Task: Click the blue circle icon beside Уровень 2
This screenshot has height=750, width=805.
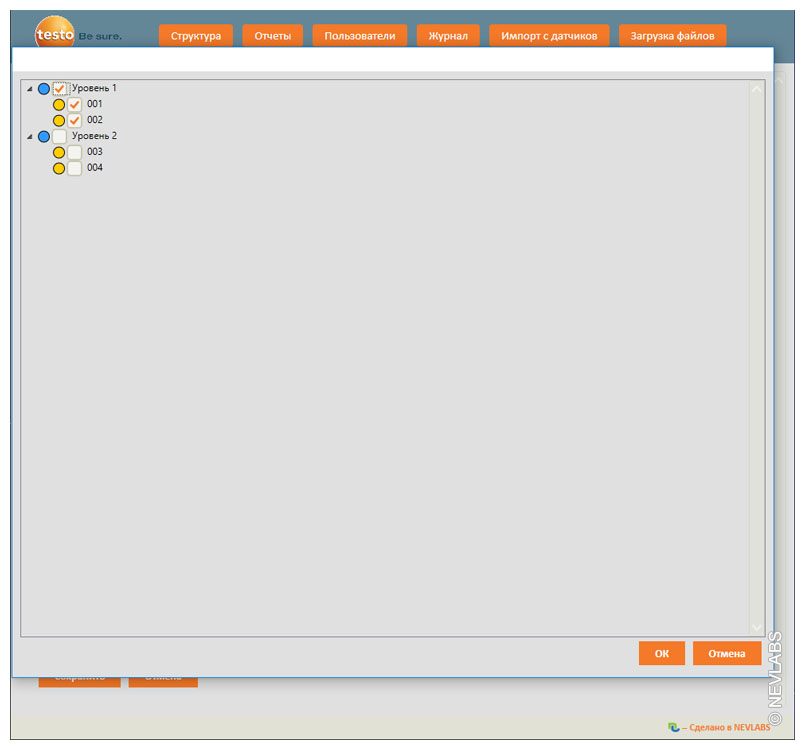Action: click(44, 136)
